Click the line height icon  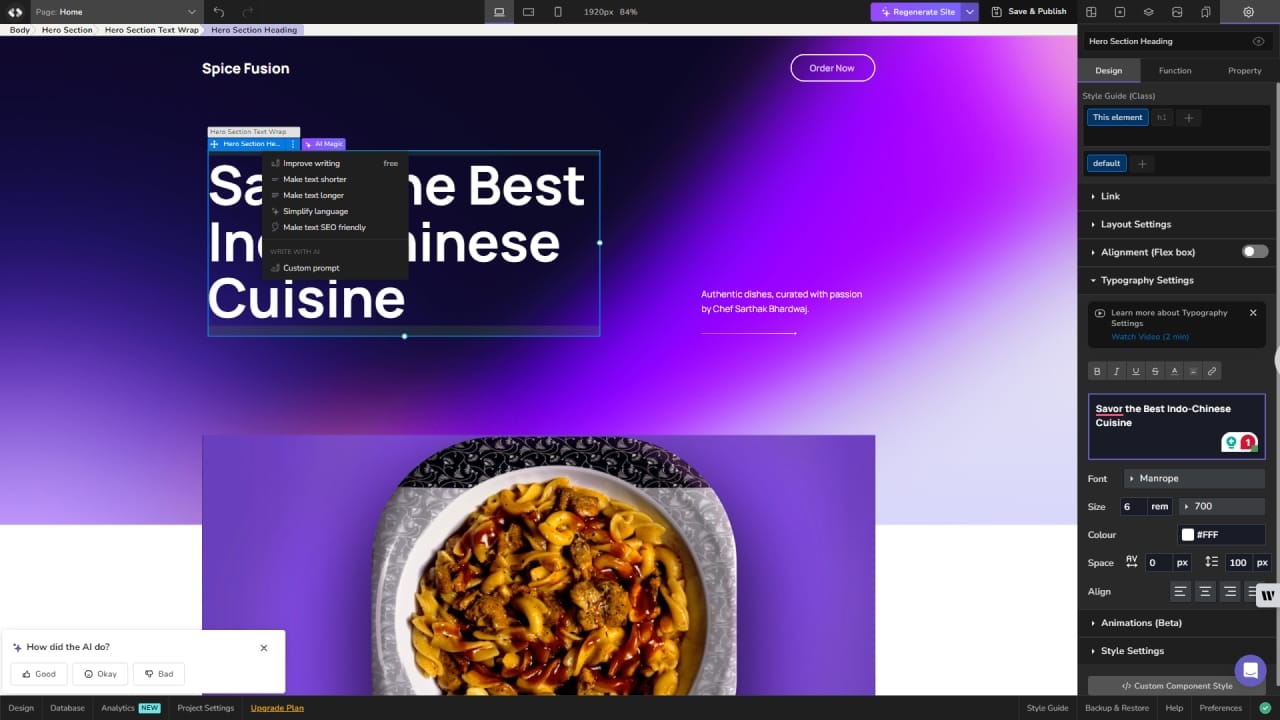pyautogui.click(x=1211, y=562)
